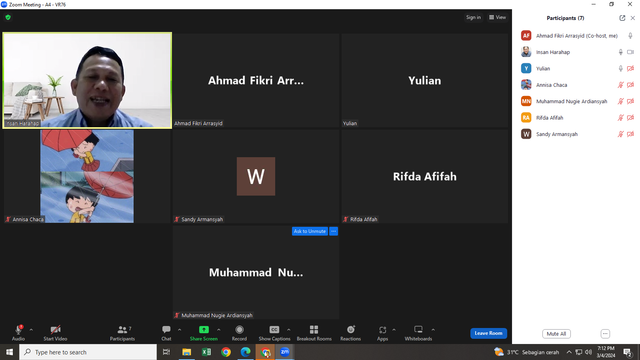Open the Reactions menu
Screen dimensions: 640x360
point(351,333)
